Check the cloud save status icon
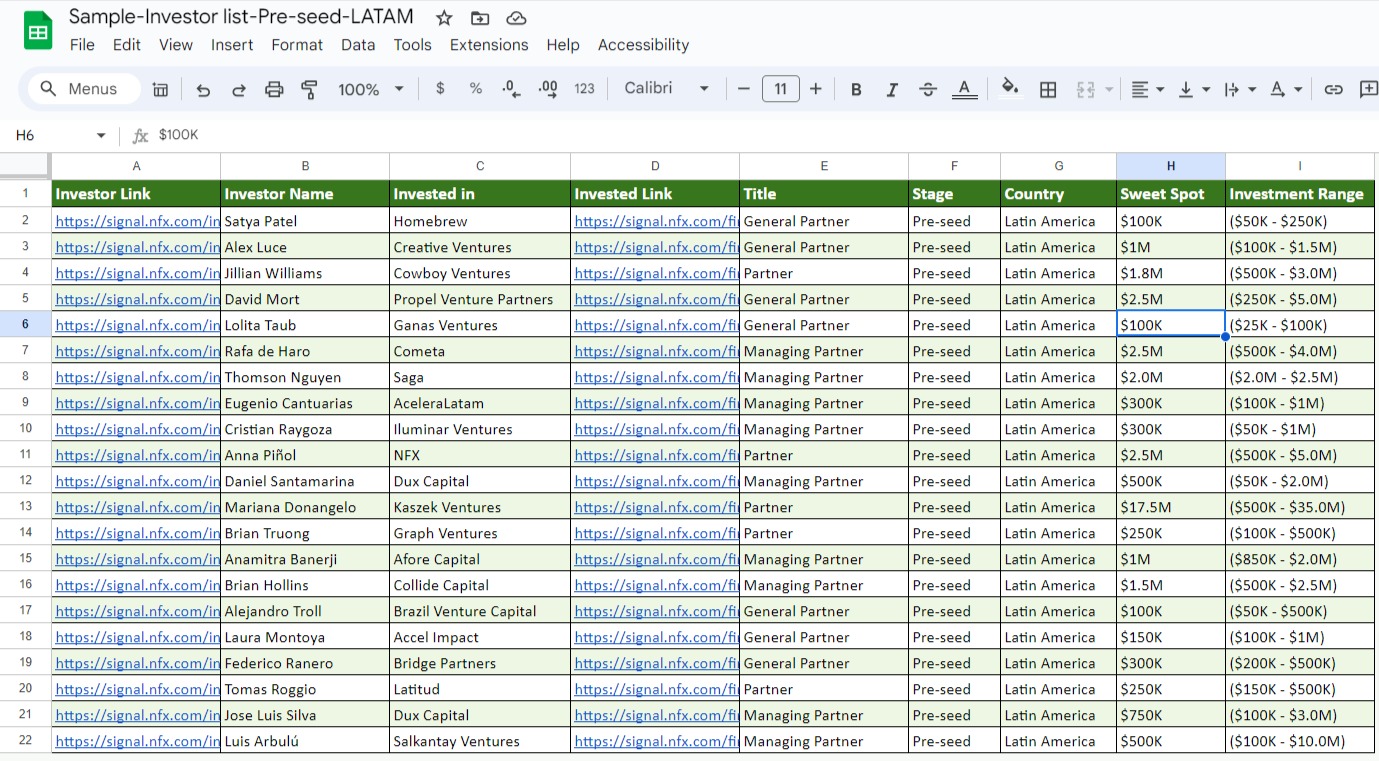The image size is (1379, 761). pos(516,18)
